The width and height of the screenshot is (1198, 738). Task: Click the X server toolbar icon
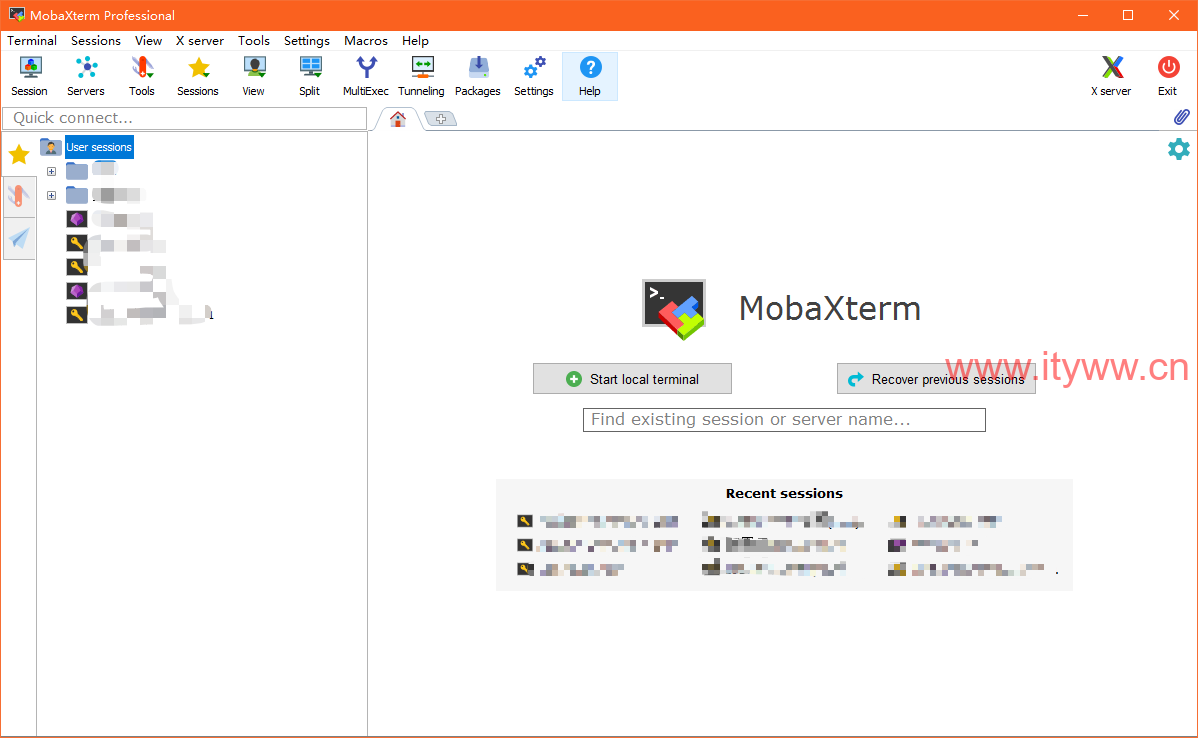click(1112, 76)
